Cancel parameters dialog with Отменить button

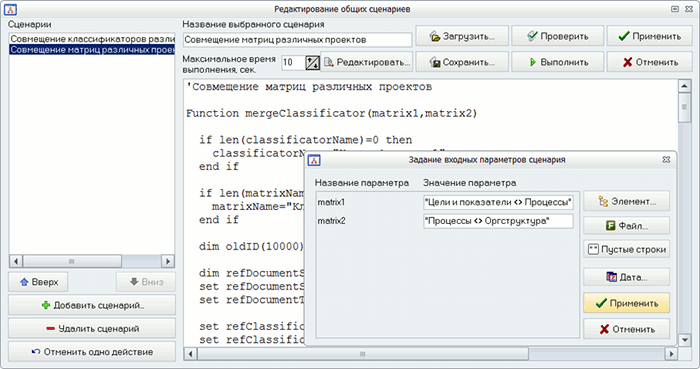pyautogui.click(x=626, y=329)
